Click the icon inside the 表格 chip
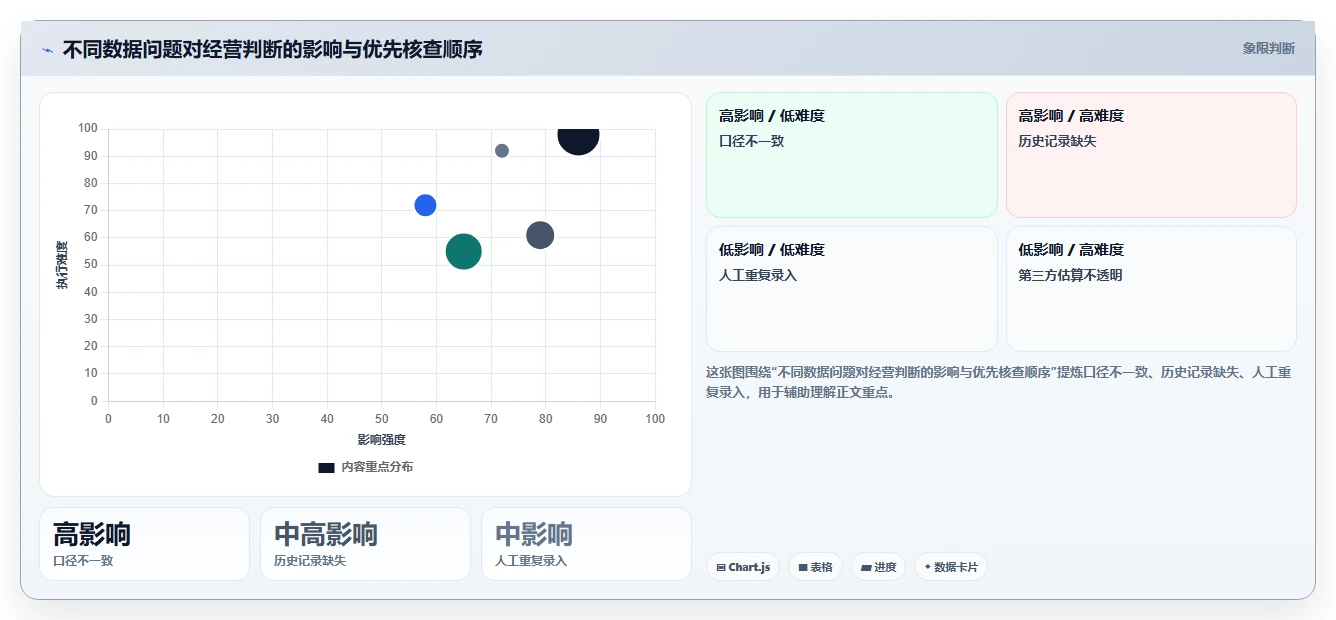Viewport: 1336px width, 620px height. point(803,567)
